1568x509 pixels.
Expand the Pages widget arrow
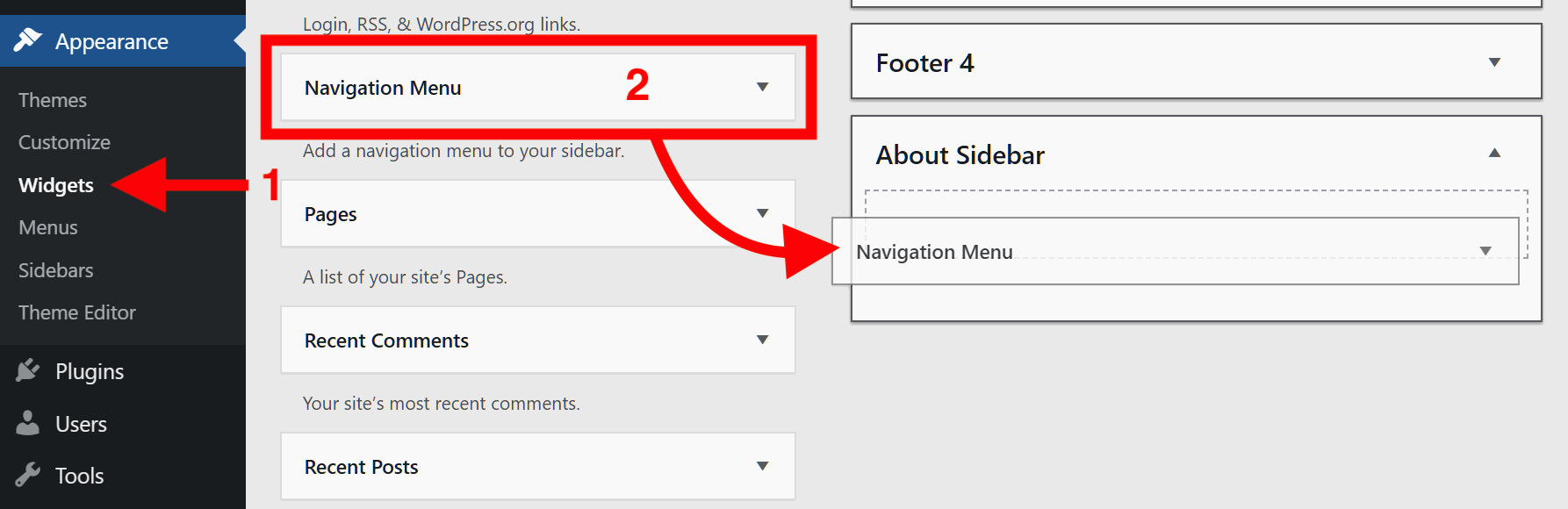pyautogui.click(x=762, y=213)
